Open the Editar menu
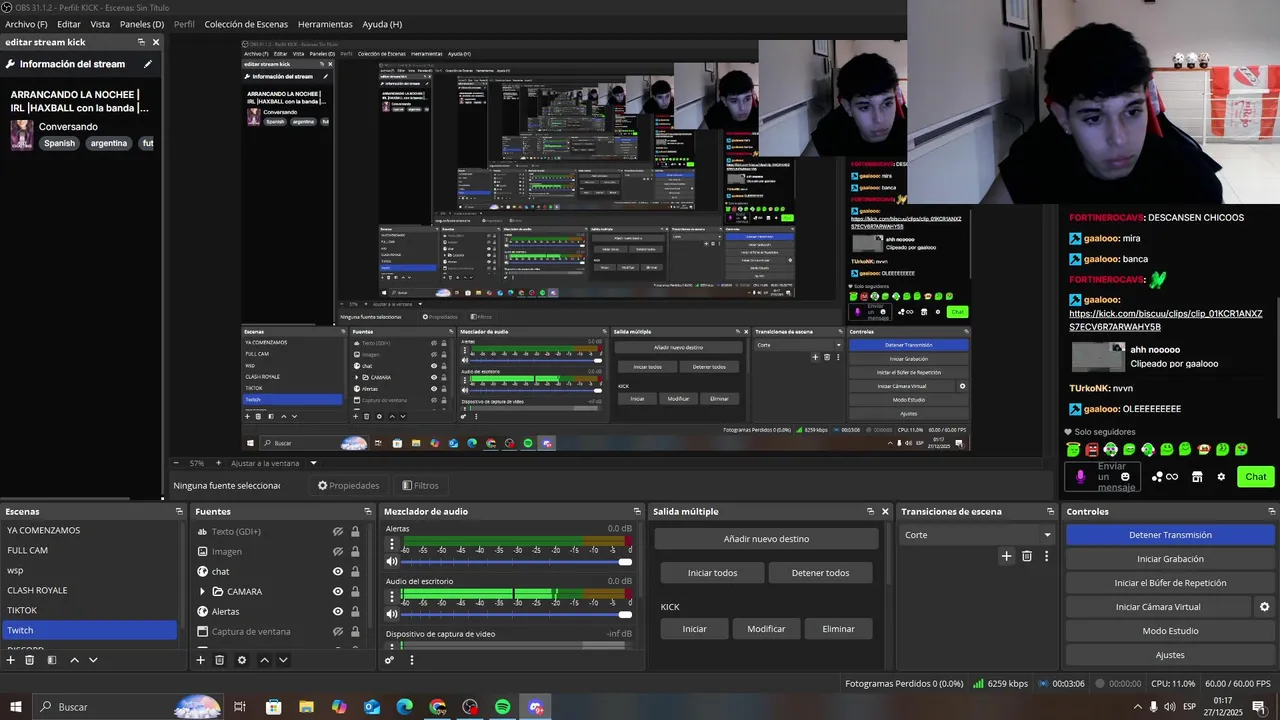Screen dimensions: 1280x720 point(69,24)
